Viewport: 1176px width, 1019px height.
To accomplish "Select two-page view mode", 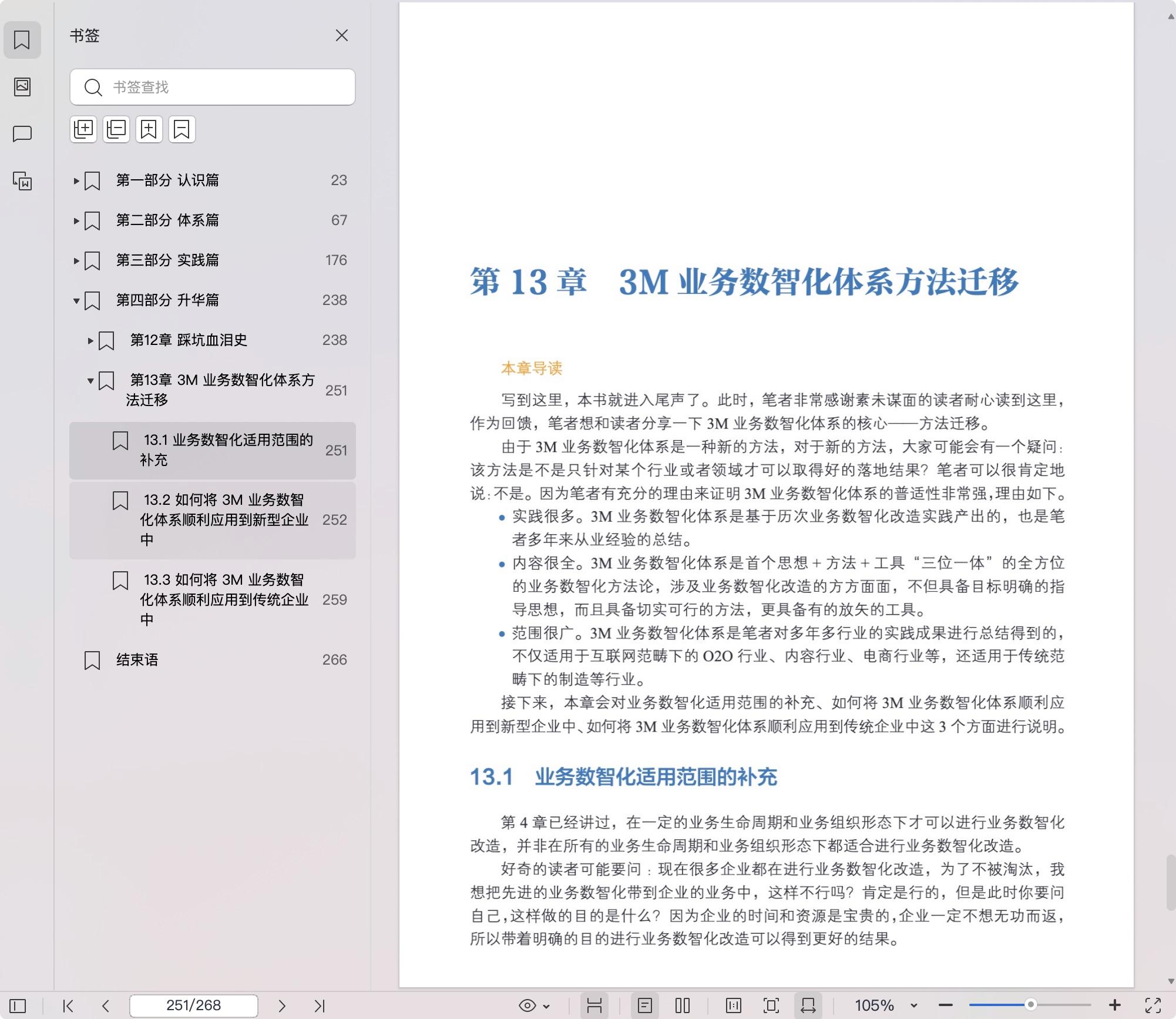I will [x=683, y=1005].
